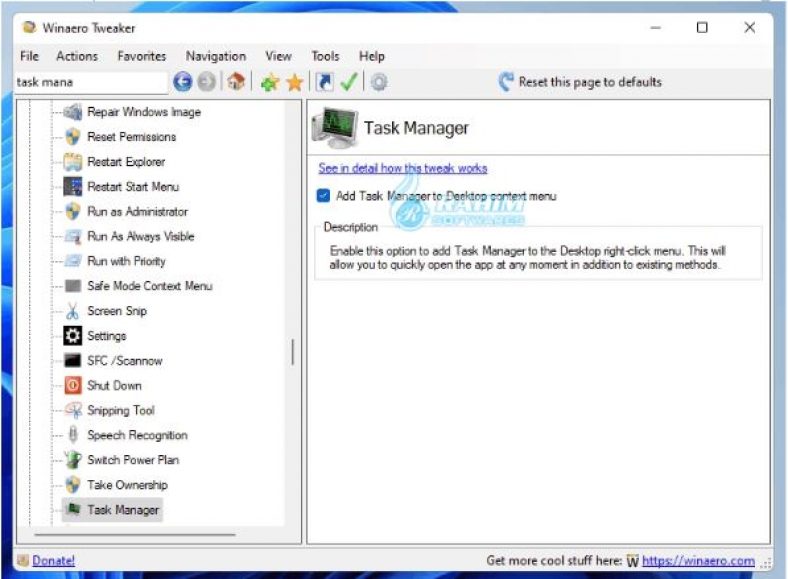Screen dimensions: 788x579
Task: Select Shut Down text
Action: pos(114,385)
